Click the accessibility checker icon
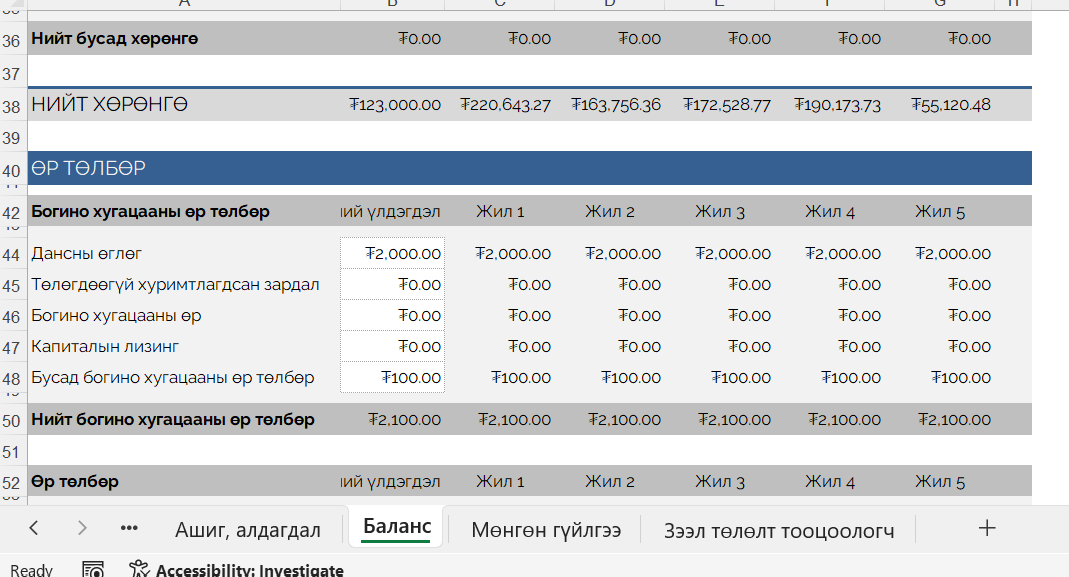The height and width of the screenshot is (577, 1069). coord(140,570)
